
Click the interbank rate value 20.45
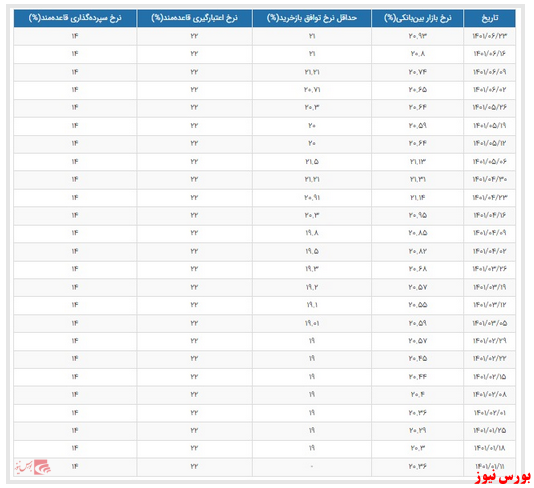click(418, 359)
